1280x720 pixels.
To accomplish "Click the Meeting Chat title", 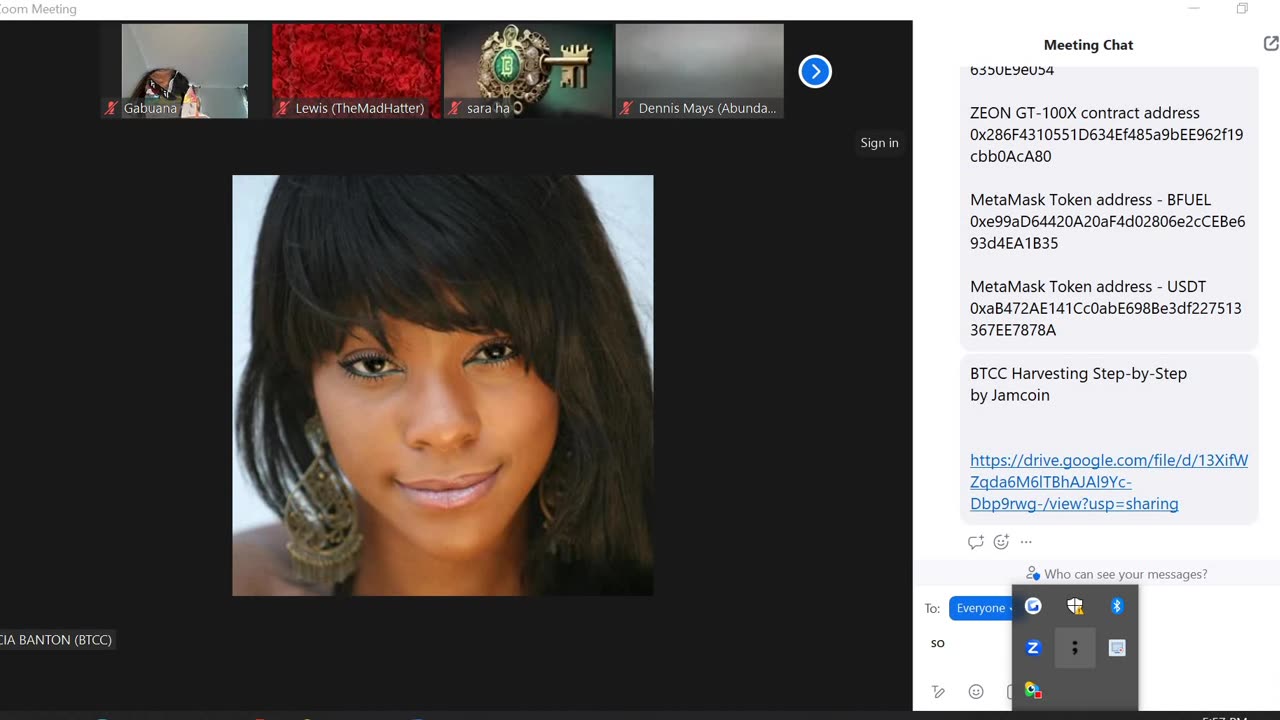I will [x=1088, y=45].
